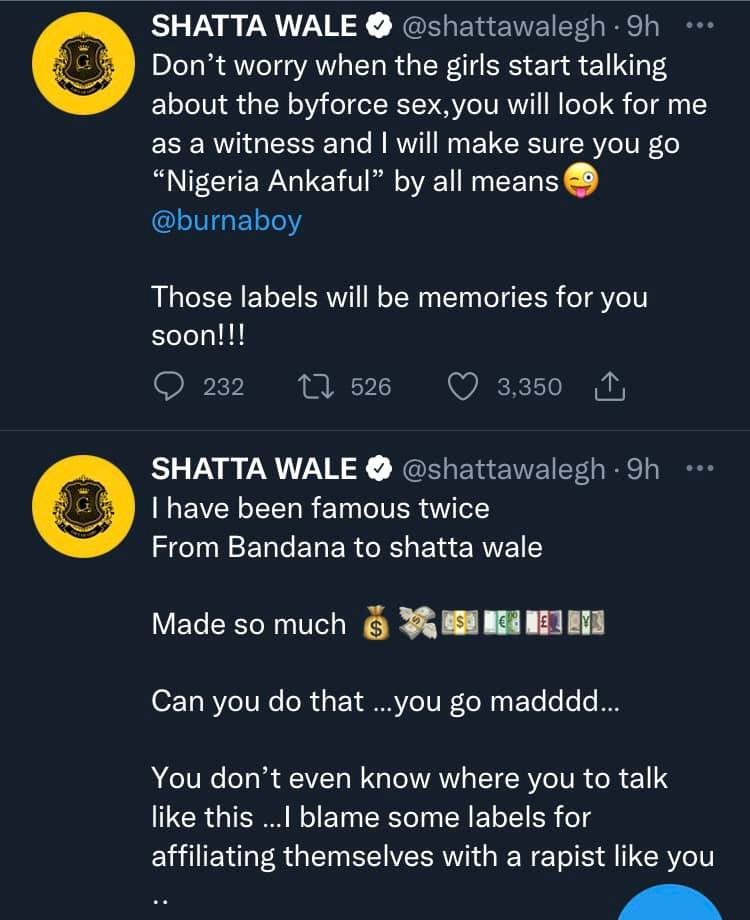Open first tweet's SHATTA WALE profile picture
Image resolution: width=750 pixels, height=920 pixels.
point(83,63)
